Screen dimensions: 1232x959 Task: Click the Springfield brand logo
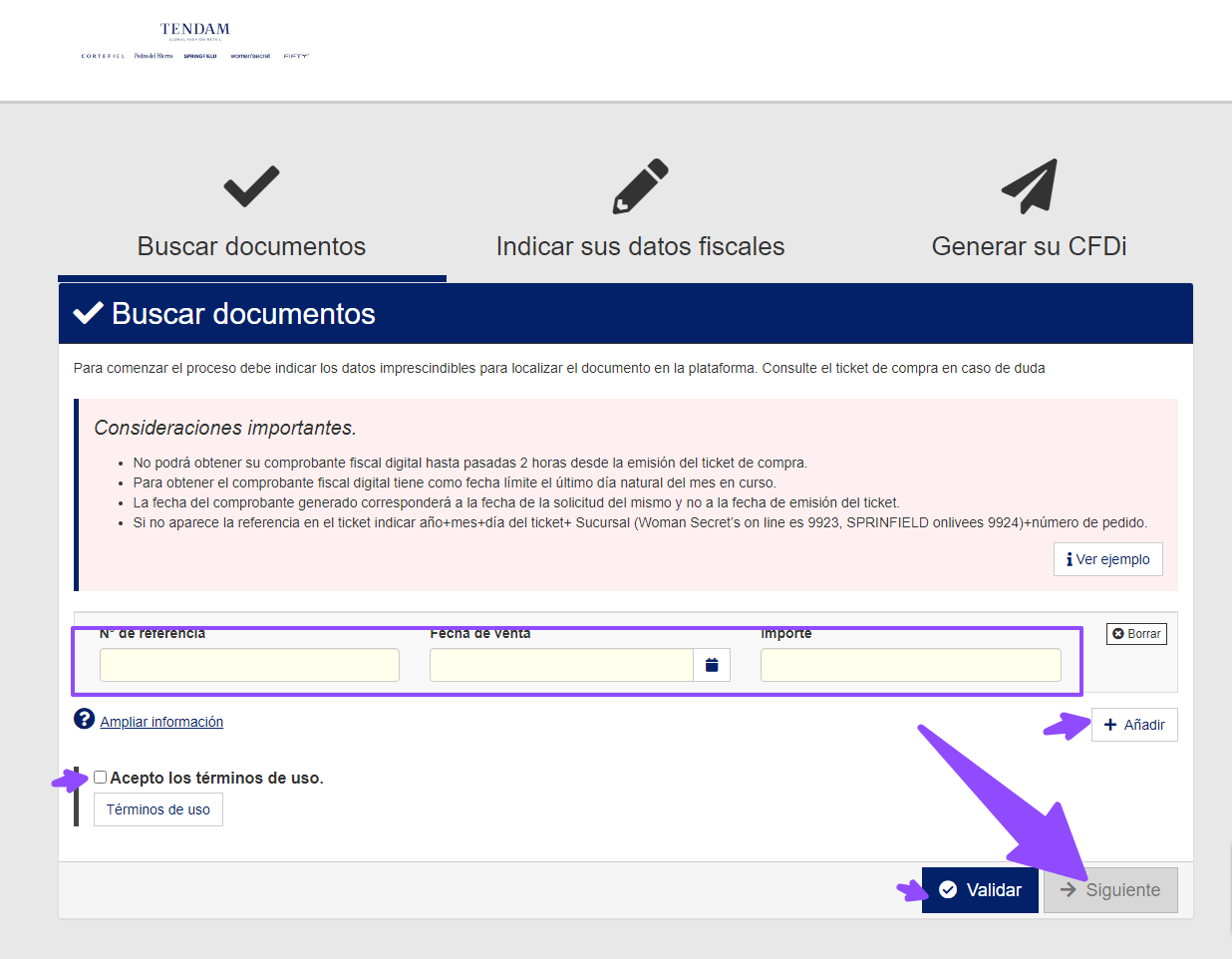[200, 57]
